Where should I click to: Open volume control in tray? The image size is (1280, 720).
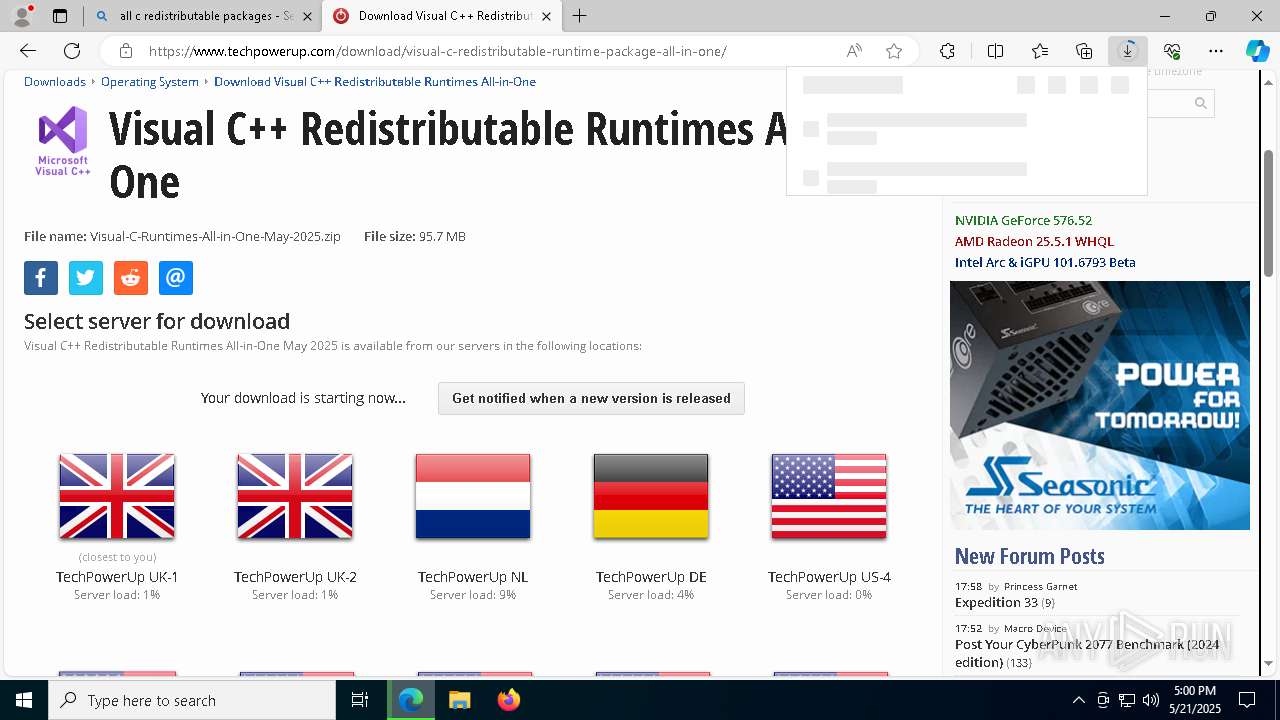click(1150, 700)
